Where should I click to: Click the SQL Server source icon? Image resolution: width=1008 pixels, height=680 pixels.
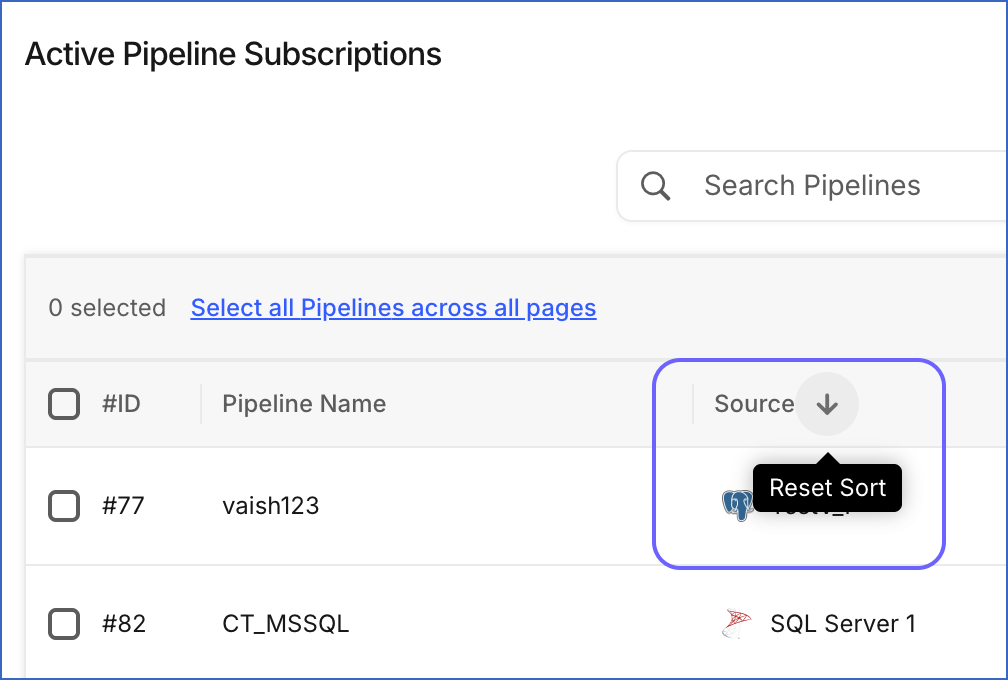[737, 623]
